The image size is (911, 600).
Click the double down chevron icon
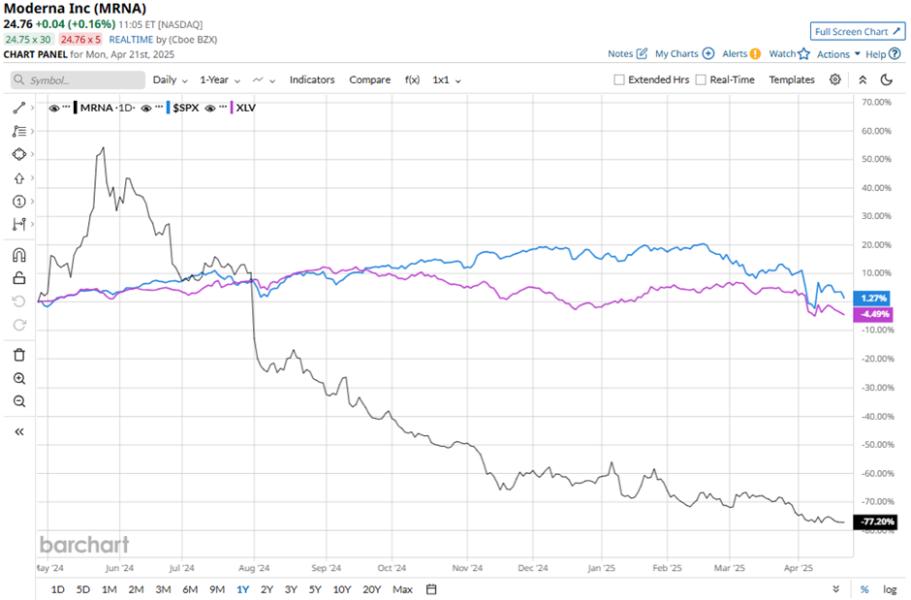(836, 590)
